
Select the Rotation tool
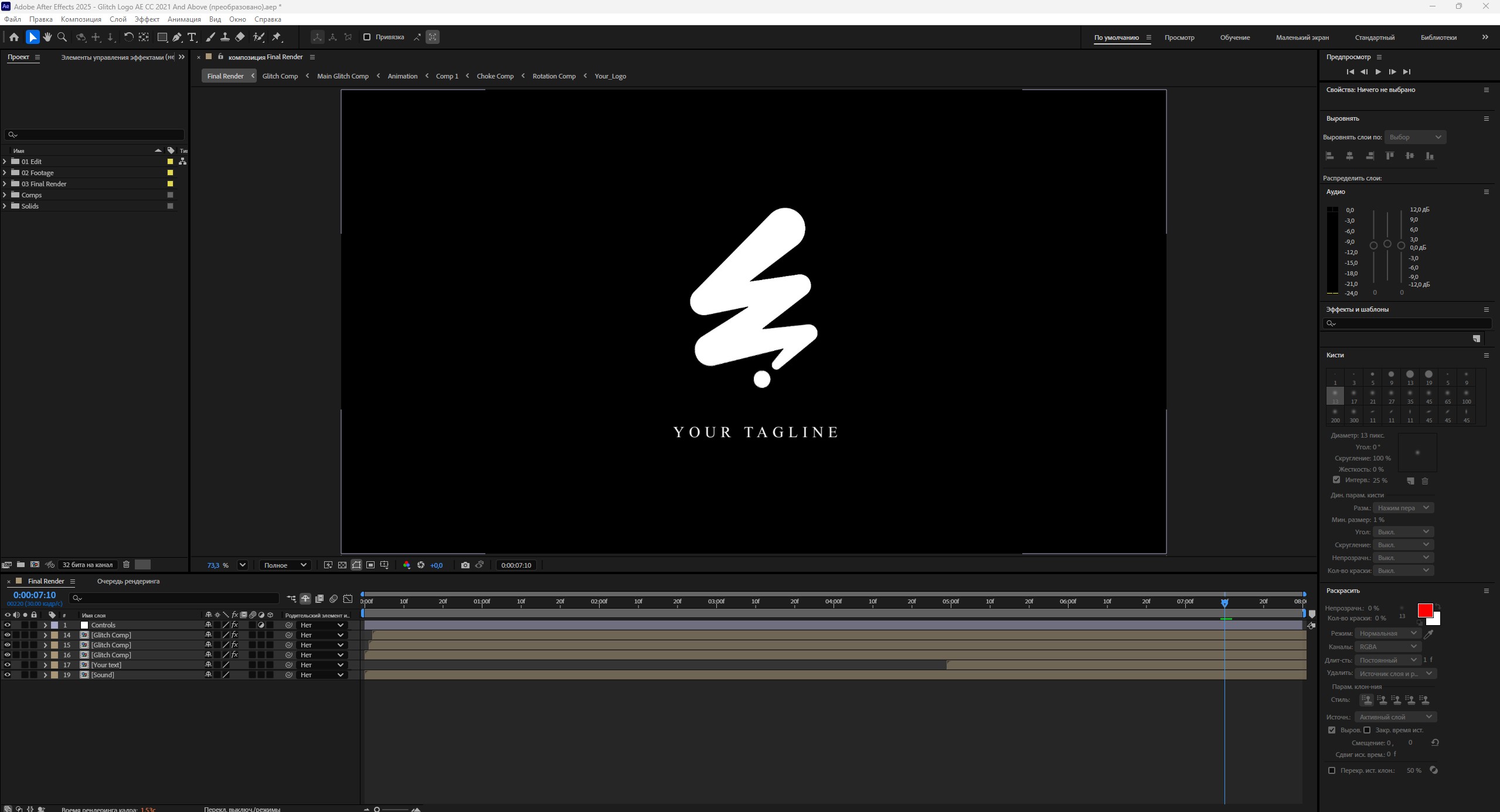(x=128, y=37)
